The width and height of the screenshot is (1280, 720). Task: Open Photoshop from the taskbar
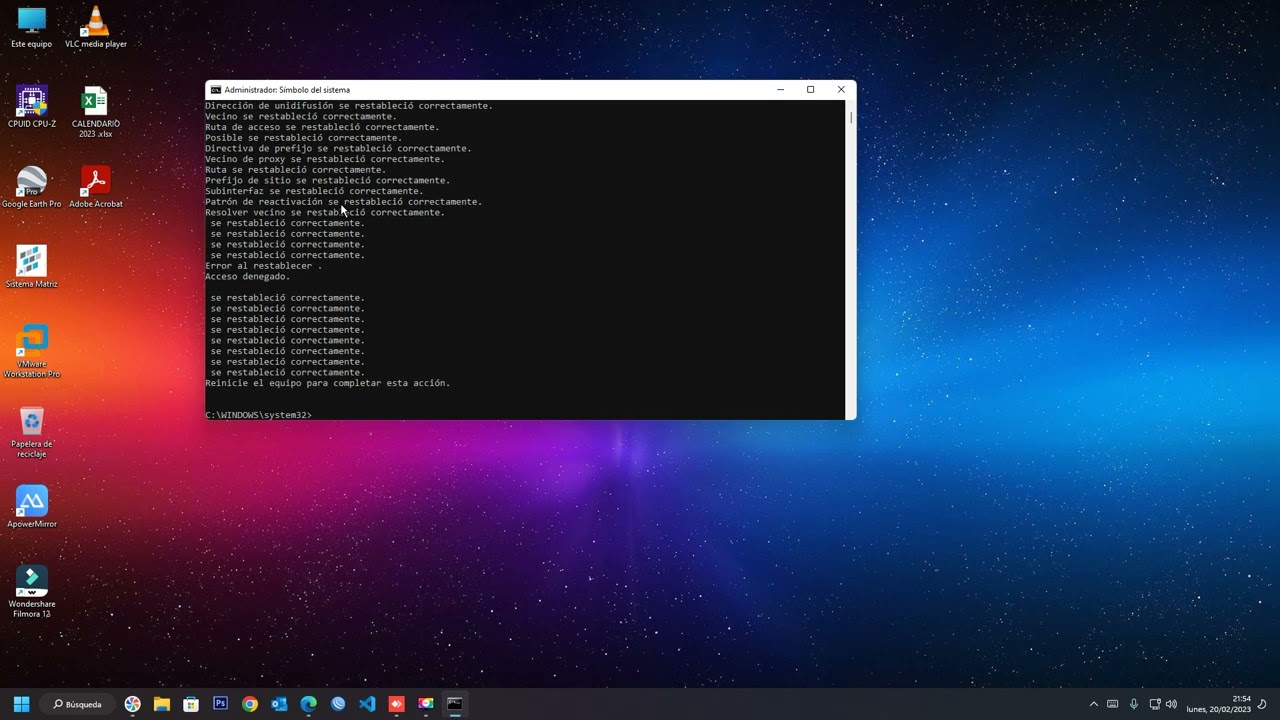coord(221,704)
